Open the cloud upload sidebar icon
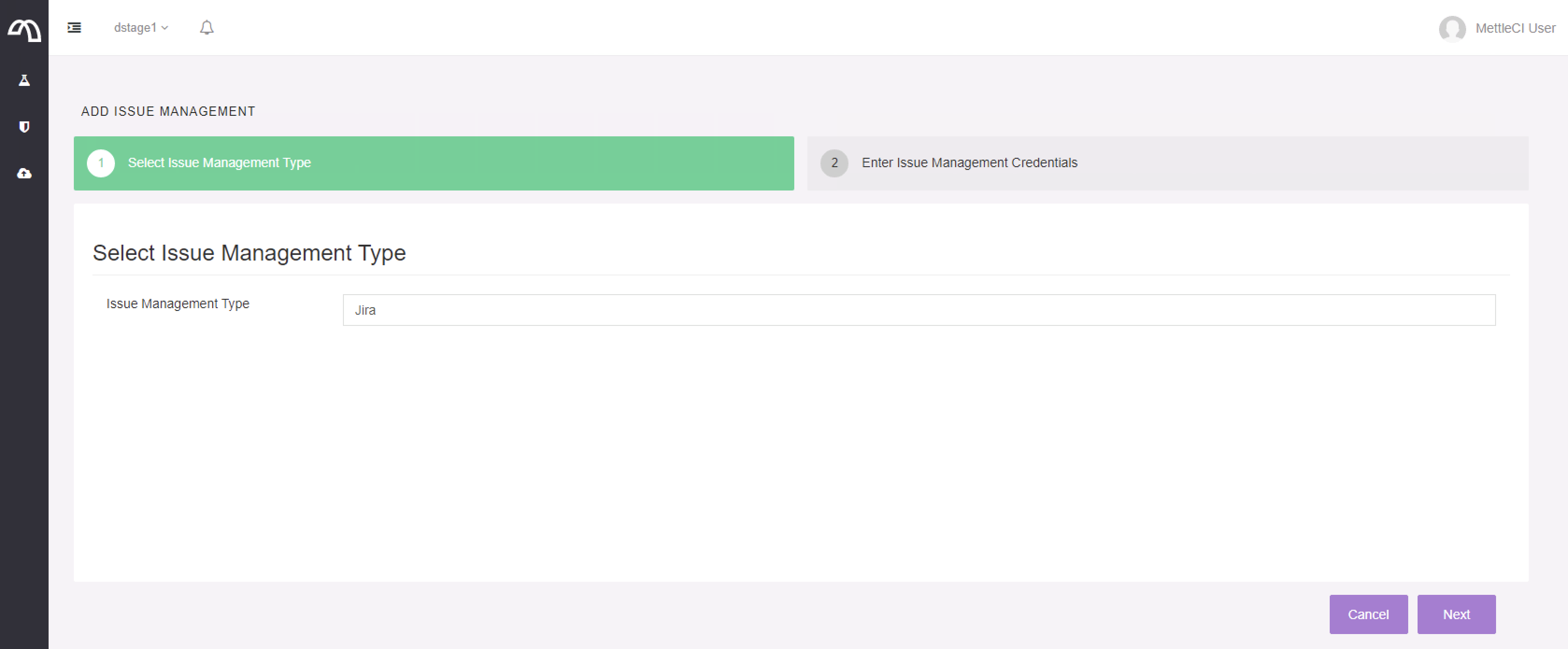 pyautogui.click(x=24, y=173)
